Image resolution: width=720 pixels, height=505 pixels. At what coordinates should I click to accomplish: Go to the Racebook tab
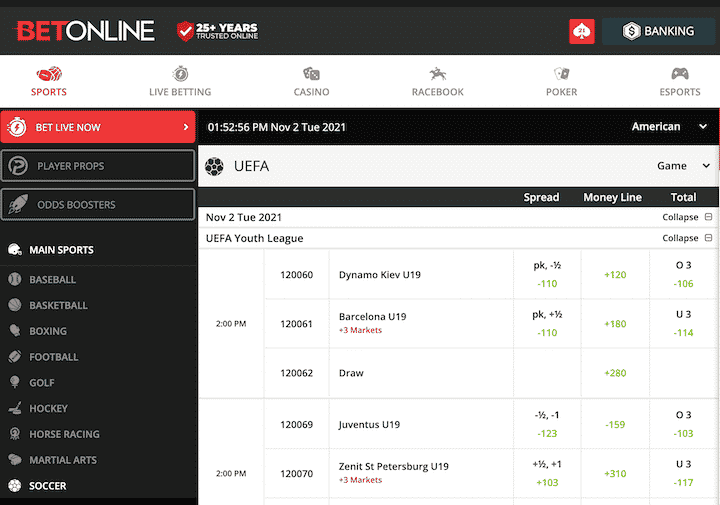click(x=438, y=82)
